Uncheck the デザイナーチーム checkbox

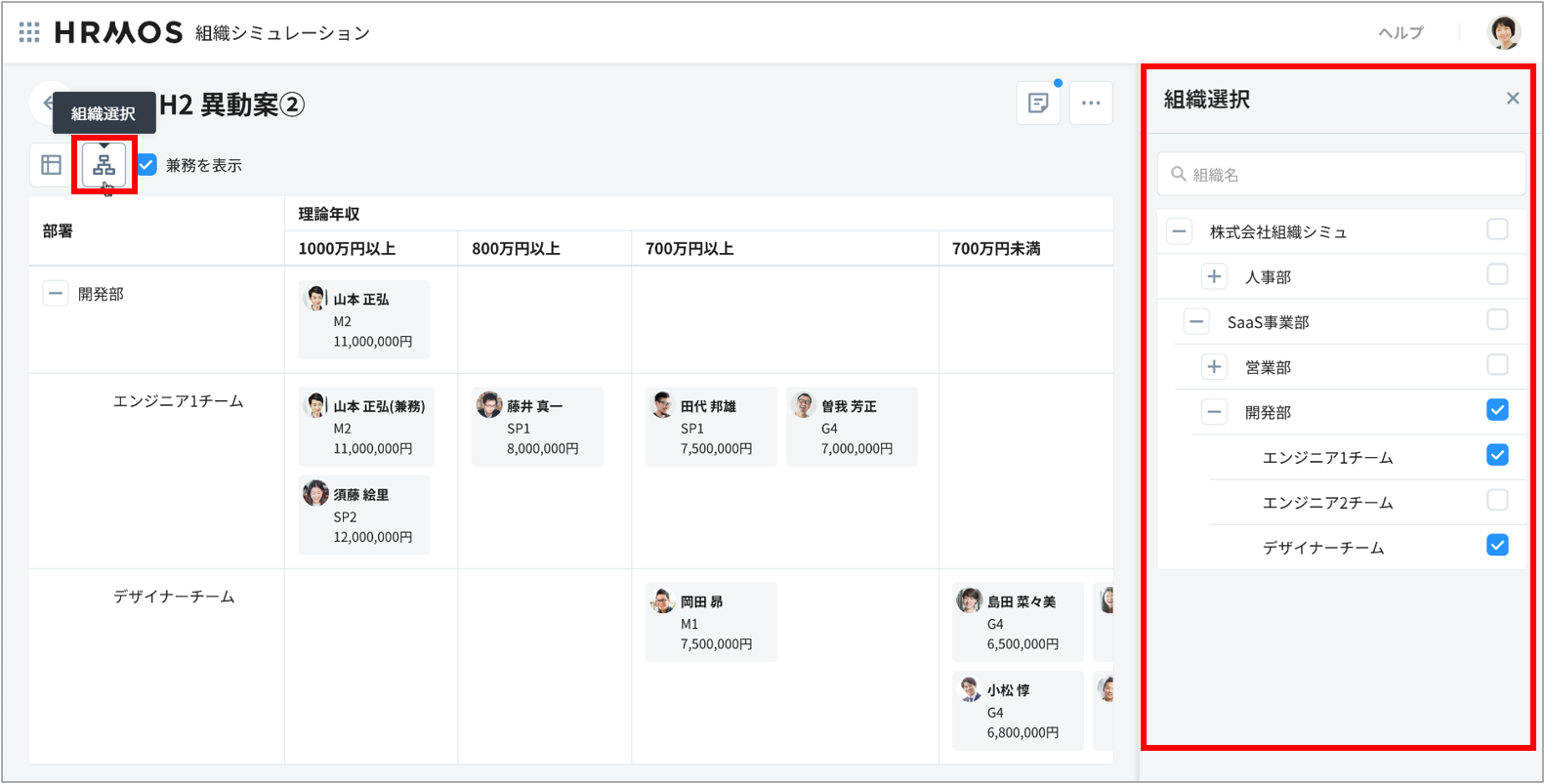coord(1496,546)
